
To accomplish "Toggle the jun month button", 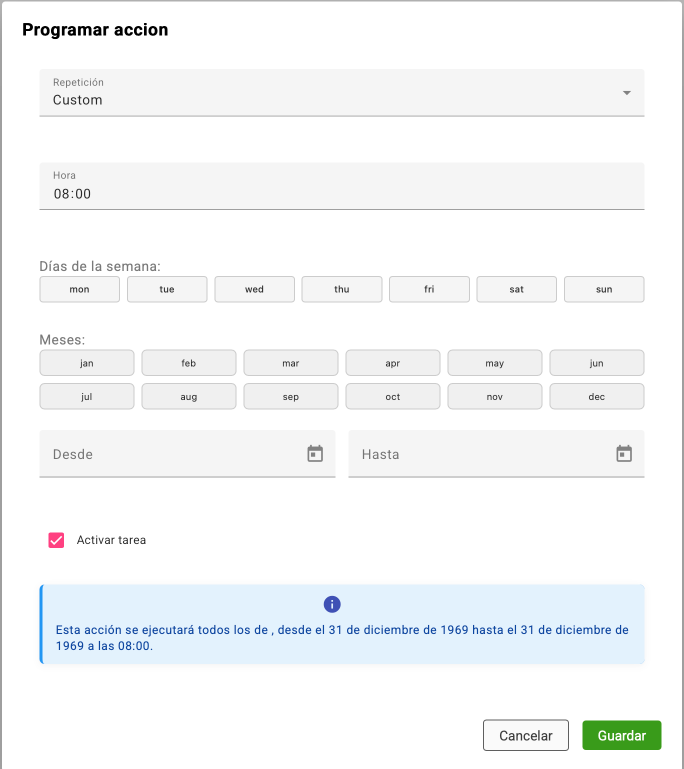I will coord(597,363).
